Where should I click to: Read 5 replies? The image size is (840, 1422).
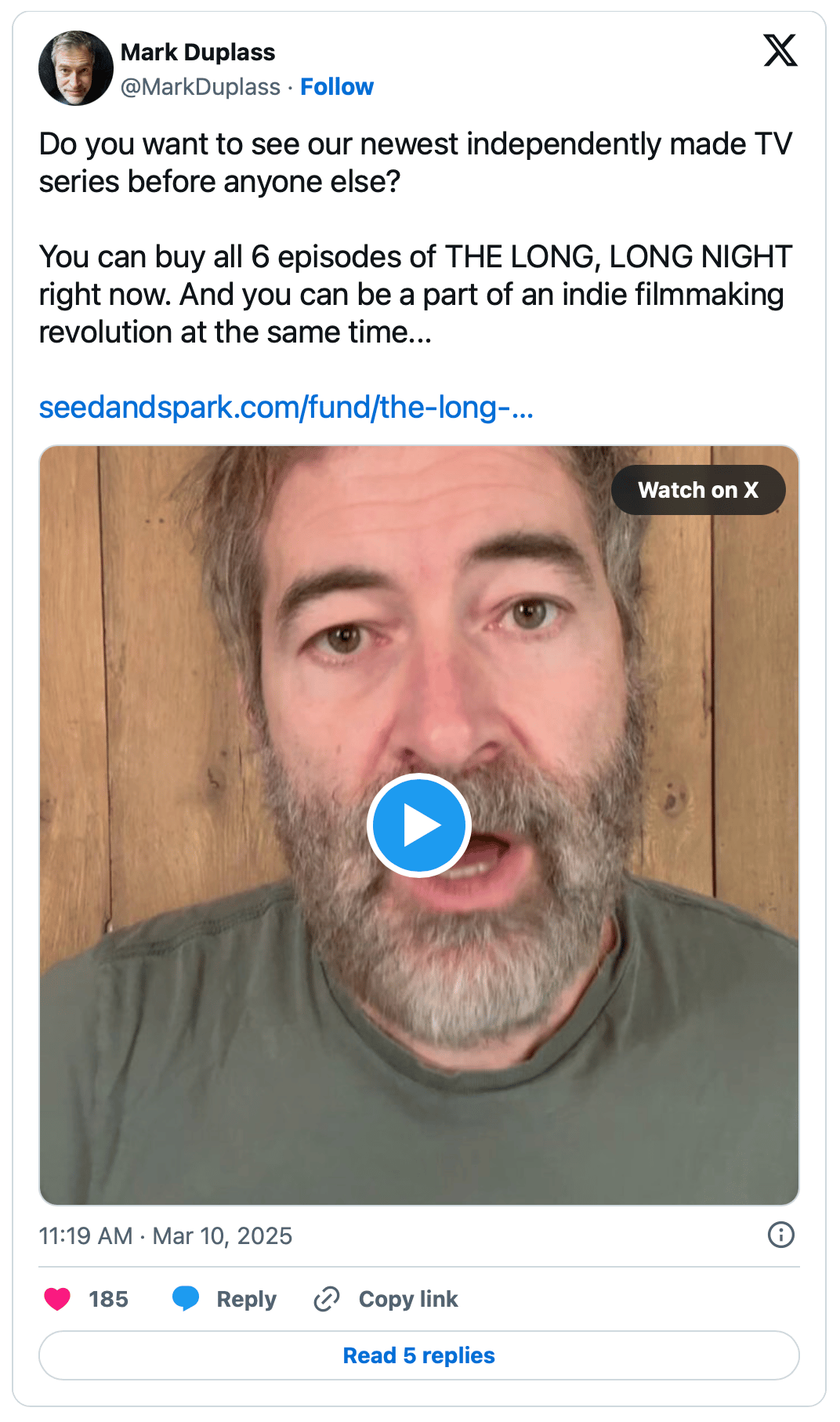[x=419, y=1355]
